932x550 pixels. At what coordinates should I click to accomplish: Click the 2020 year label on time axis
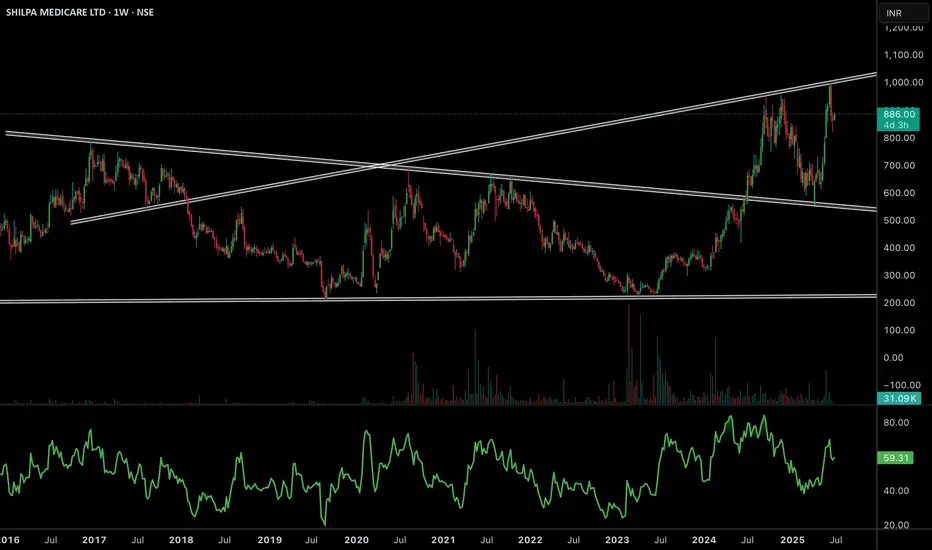(x=357, y=540)
